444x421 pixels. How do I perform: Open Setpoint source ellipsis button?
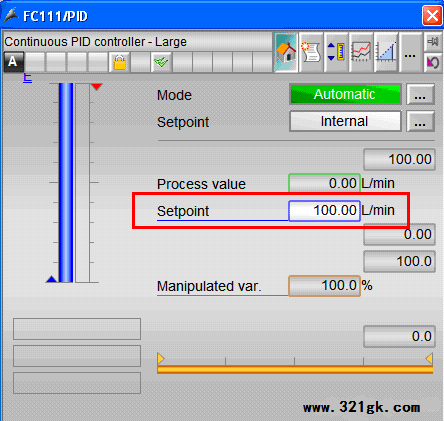tap(420, 121)
